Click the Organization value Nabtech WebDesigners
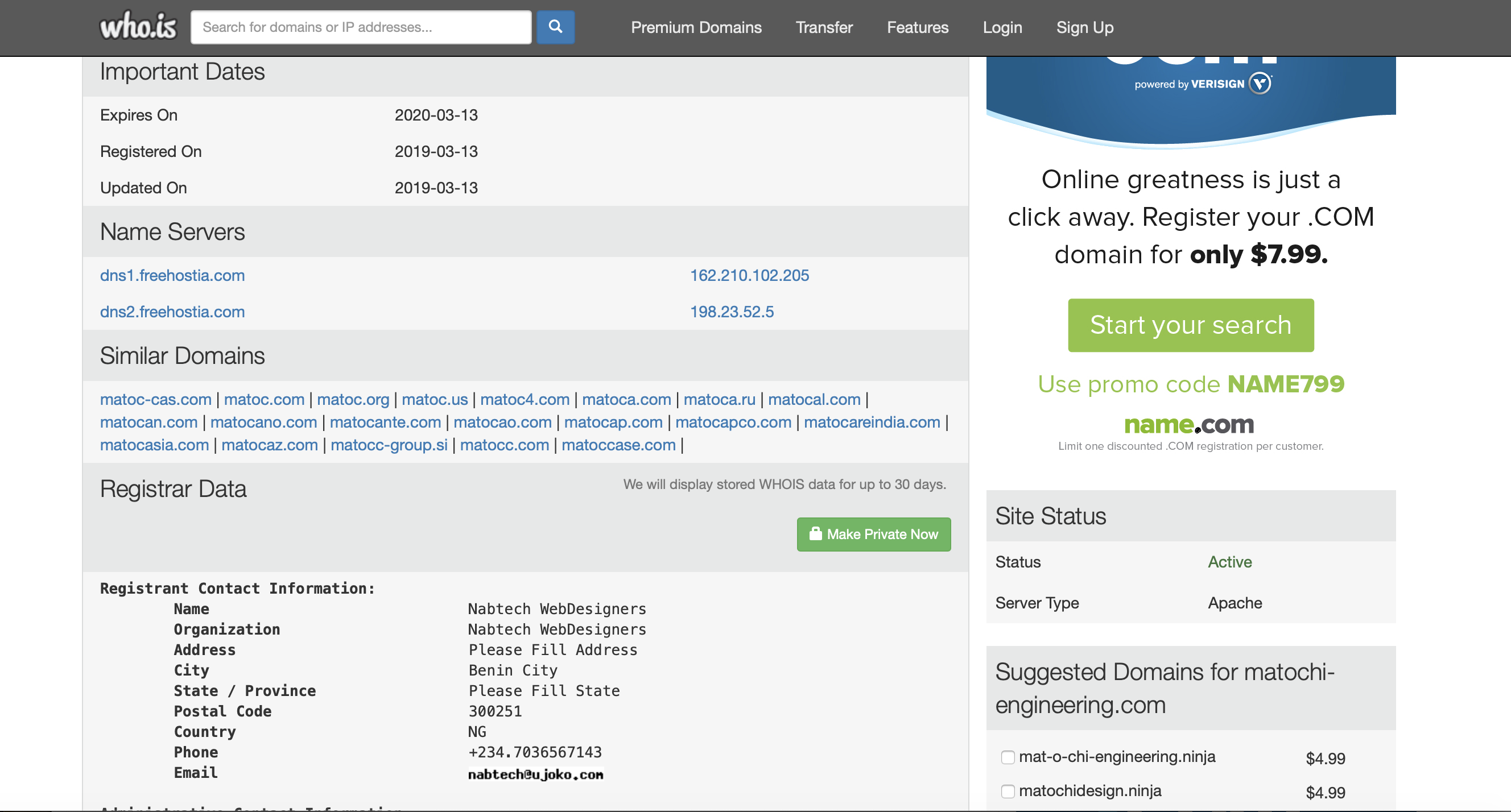1511x812 pixels. [x=556, y=629]
